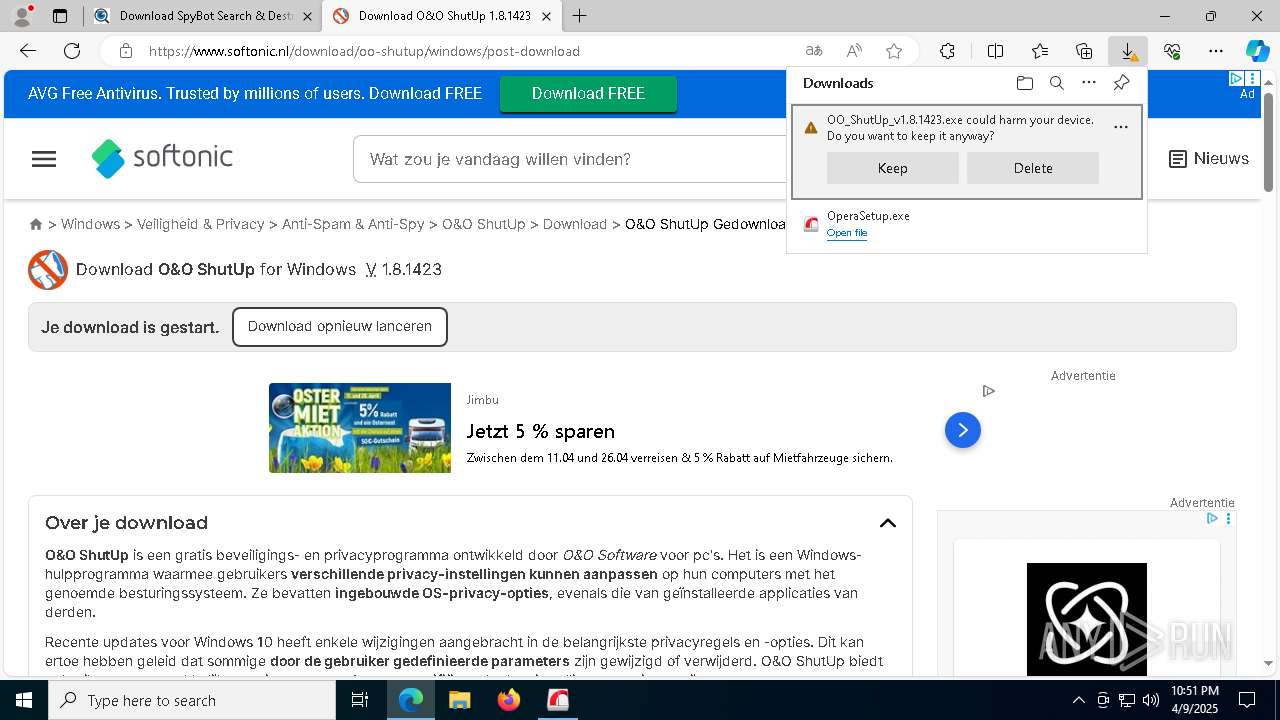Open Browser essentials heart icon
This screenshot has height=720, width=1280.
[1172, 51]
